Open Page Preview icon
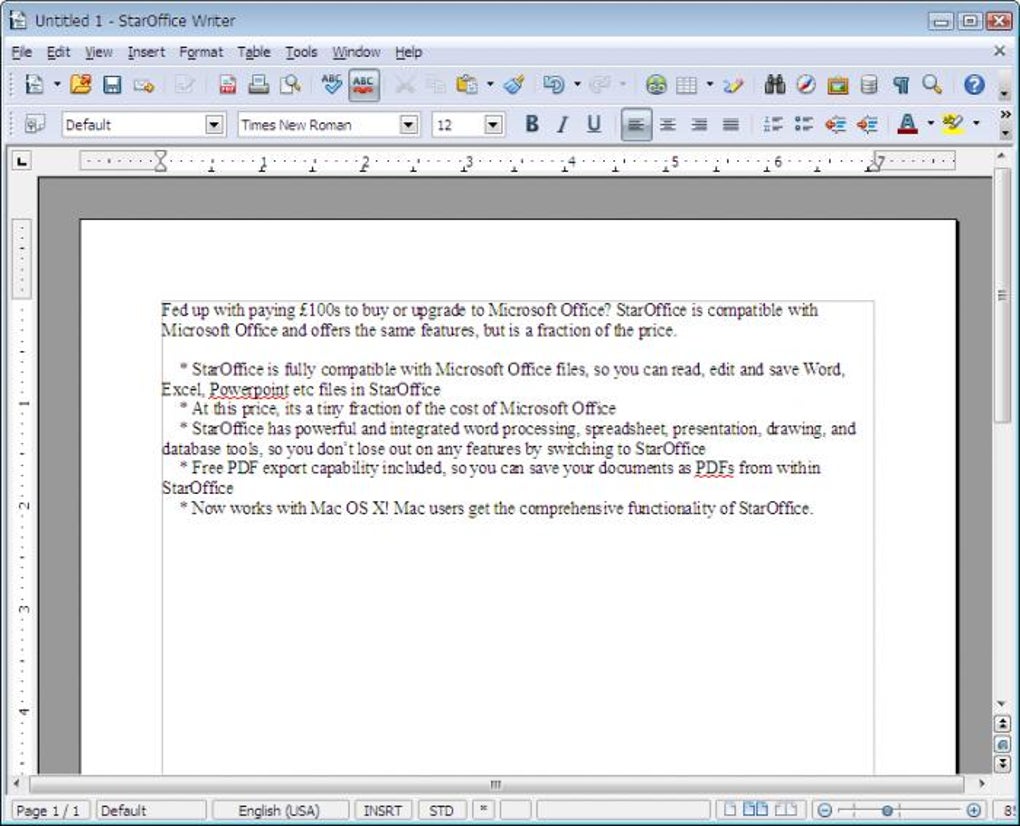 (x=289, y=85)
